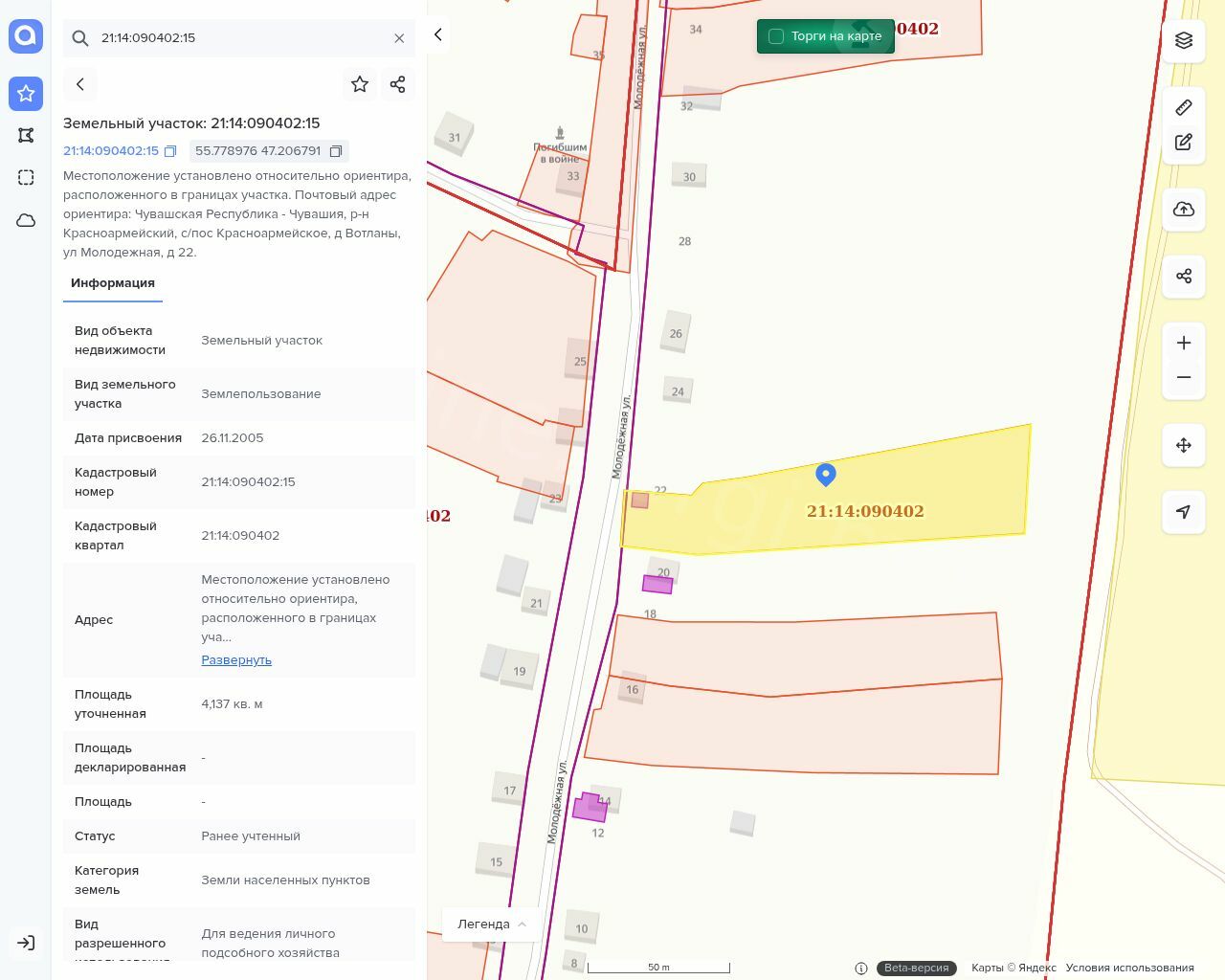Add parcel to favorites with star
The height and width of the screenshot is (980, 1225).
tap(360, 84)
